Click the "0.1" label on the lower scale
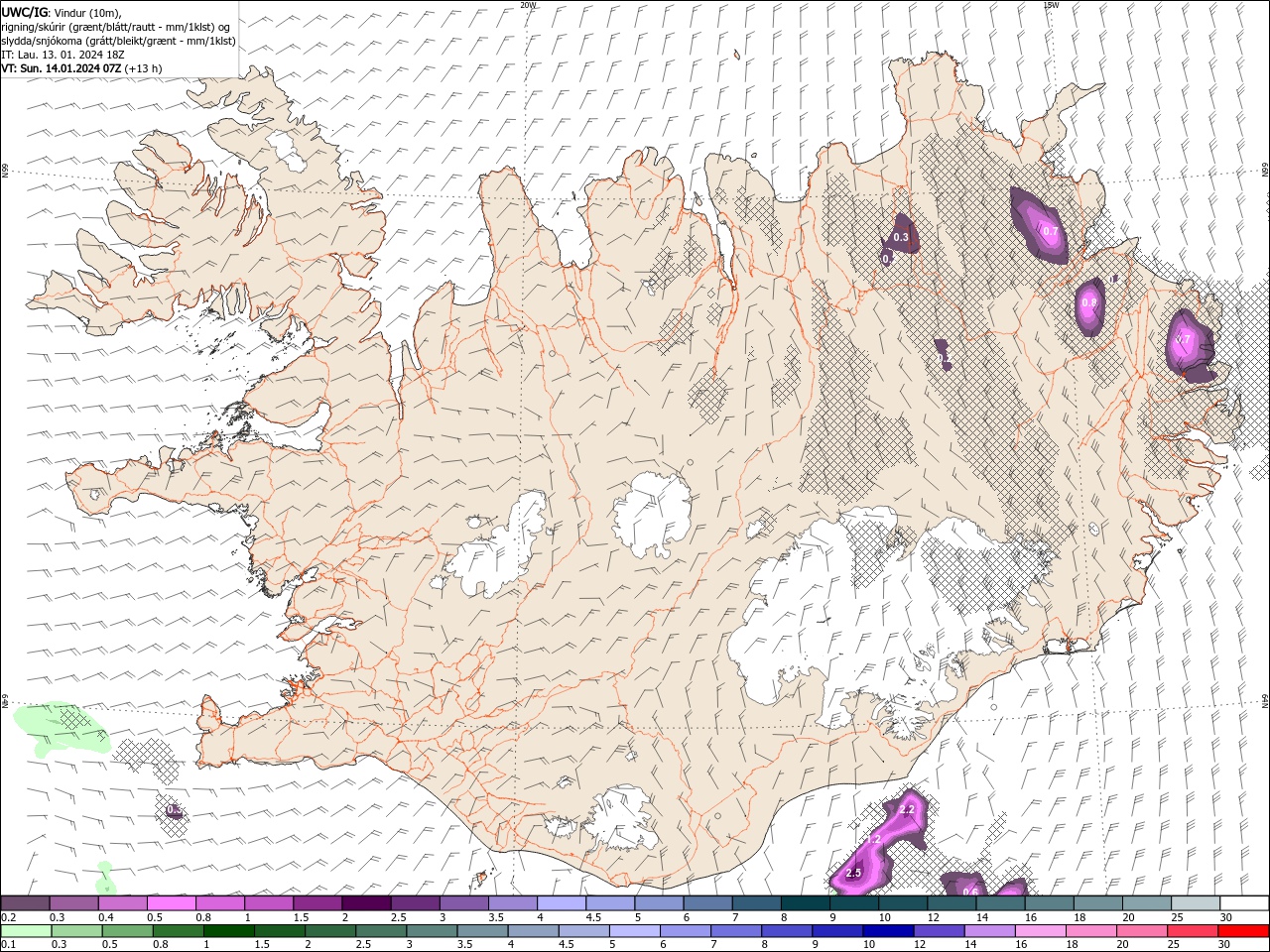 [x=8, y=945]
